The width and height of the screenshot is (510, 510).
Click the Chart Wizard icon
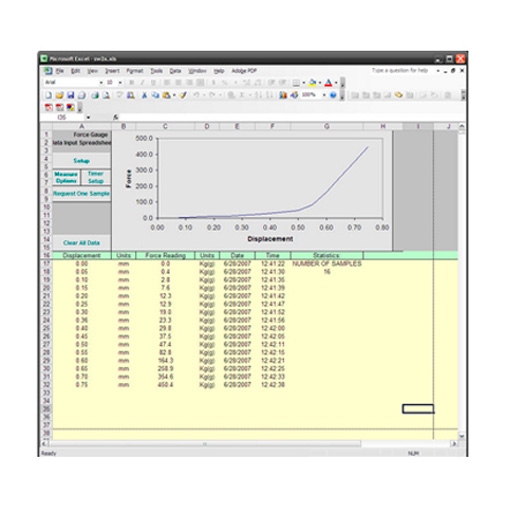(283, 95)
